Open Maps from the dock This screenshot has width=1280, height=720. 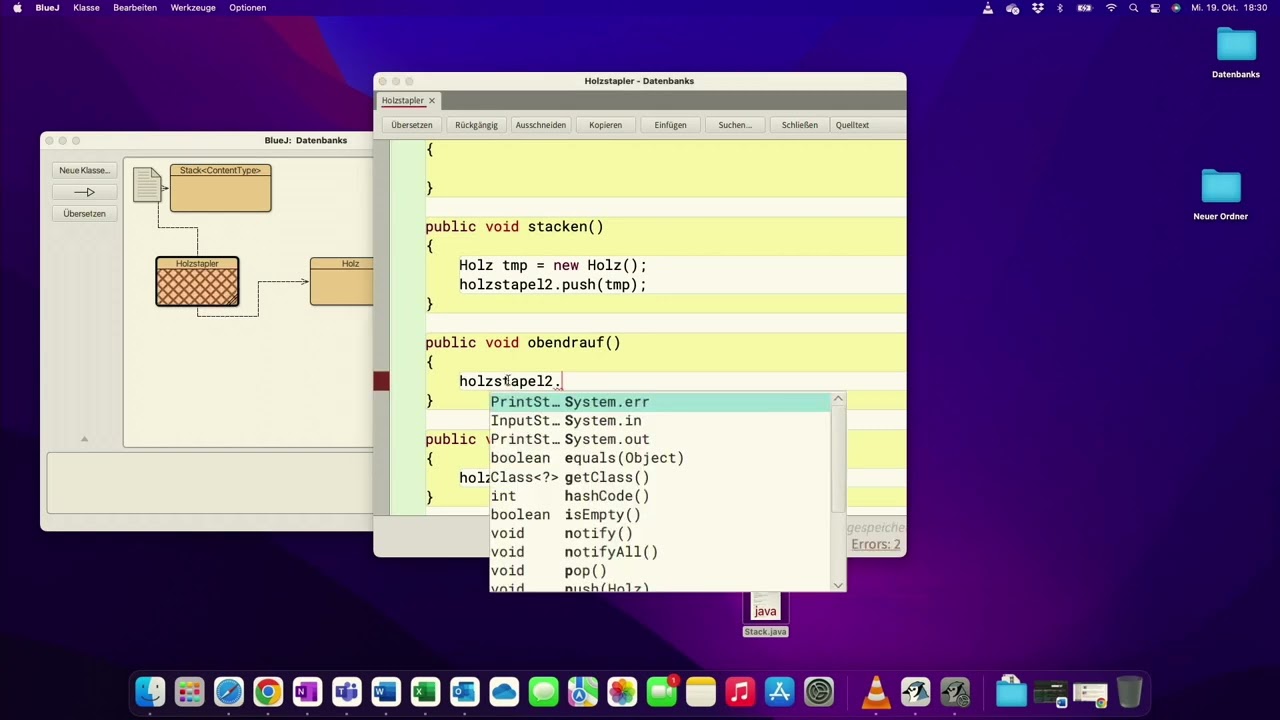[x=583, y=691]
